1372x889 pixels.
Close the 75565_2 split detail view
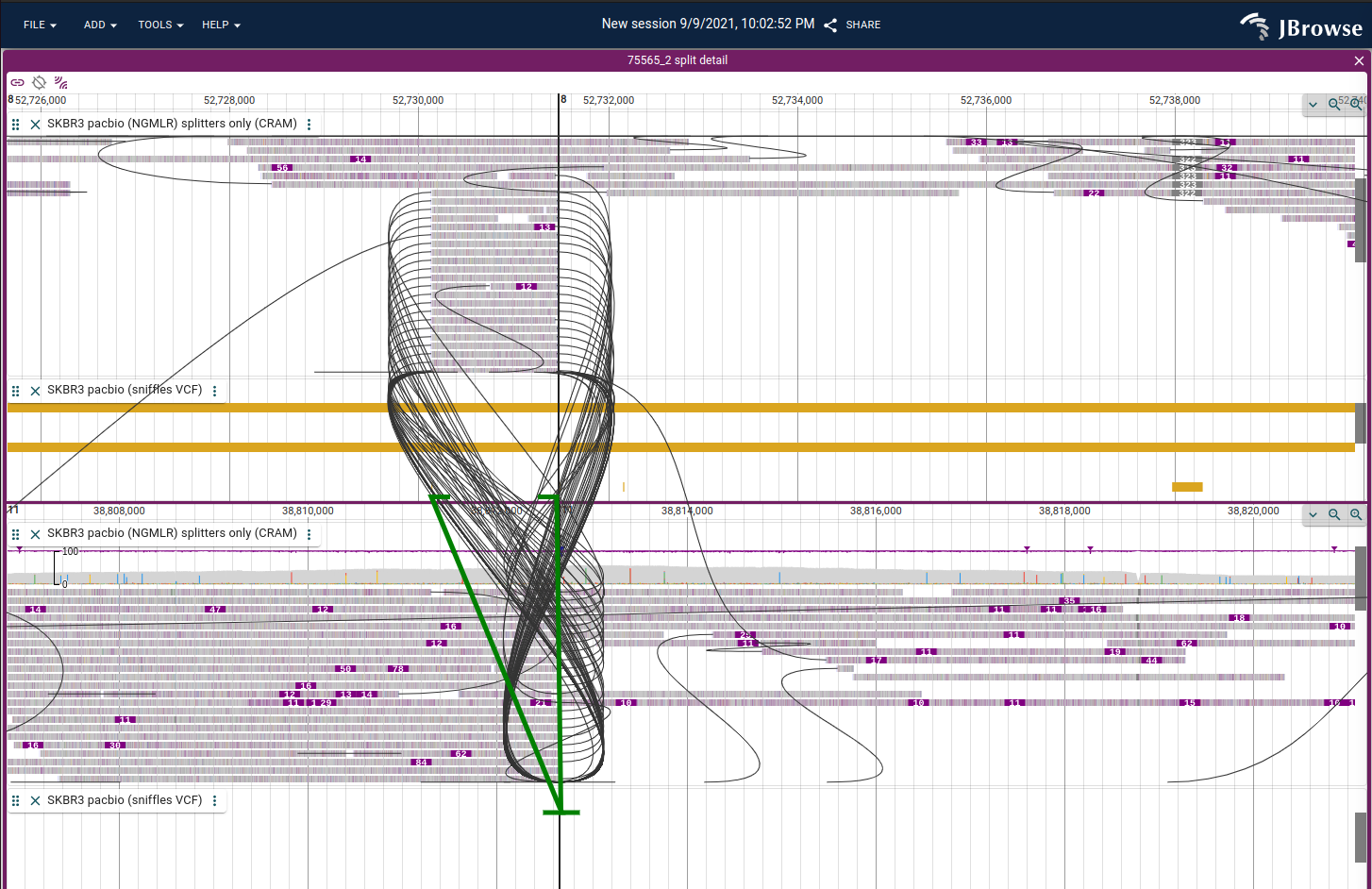1358,59
